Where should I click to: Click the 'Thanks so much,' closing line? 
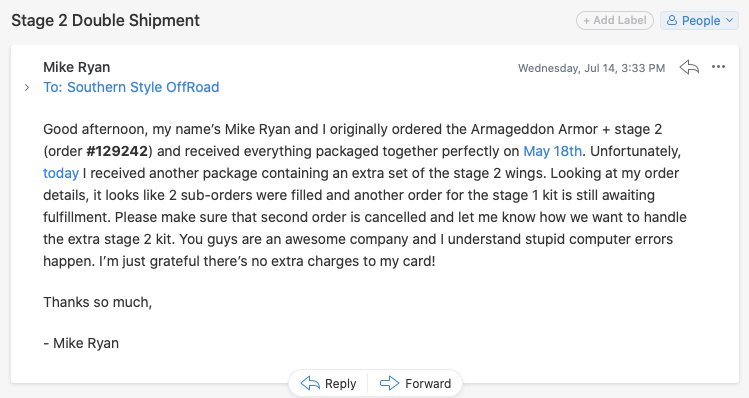point(97,302)
